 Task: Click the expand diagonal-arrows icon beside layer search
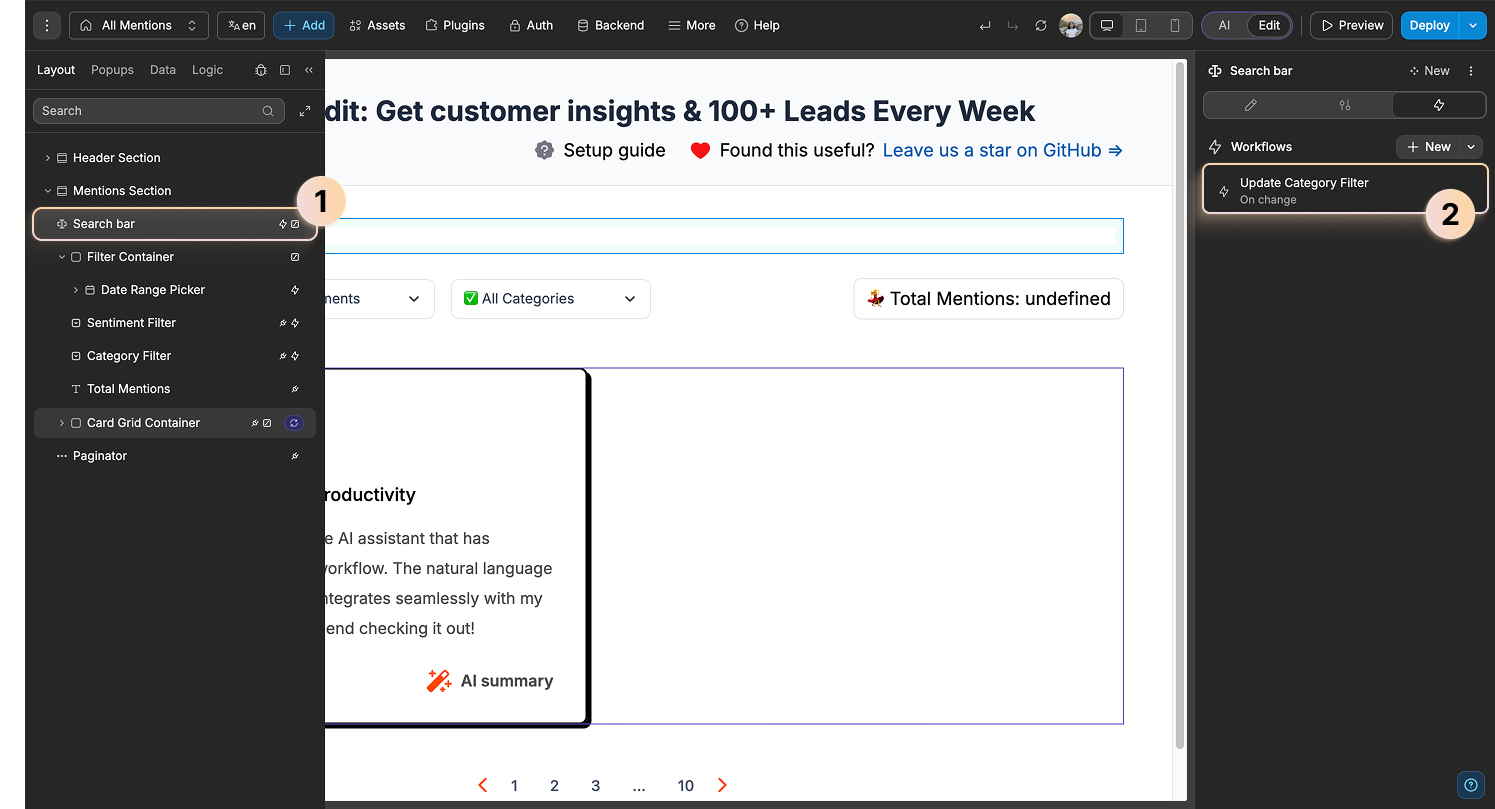[304, 110]
